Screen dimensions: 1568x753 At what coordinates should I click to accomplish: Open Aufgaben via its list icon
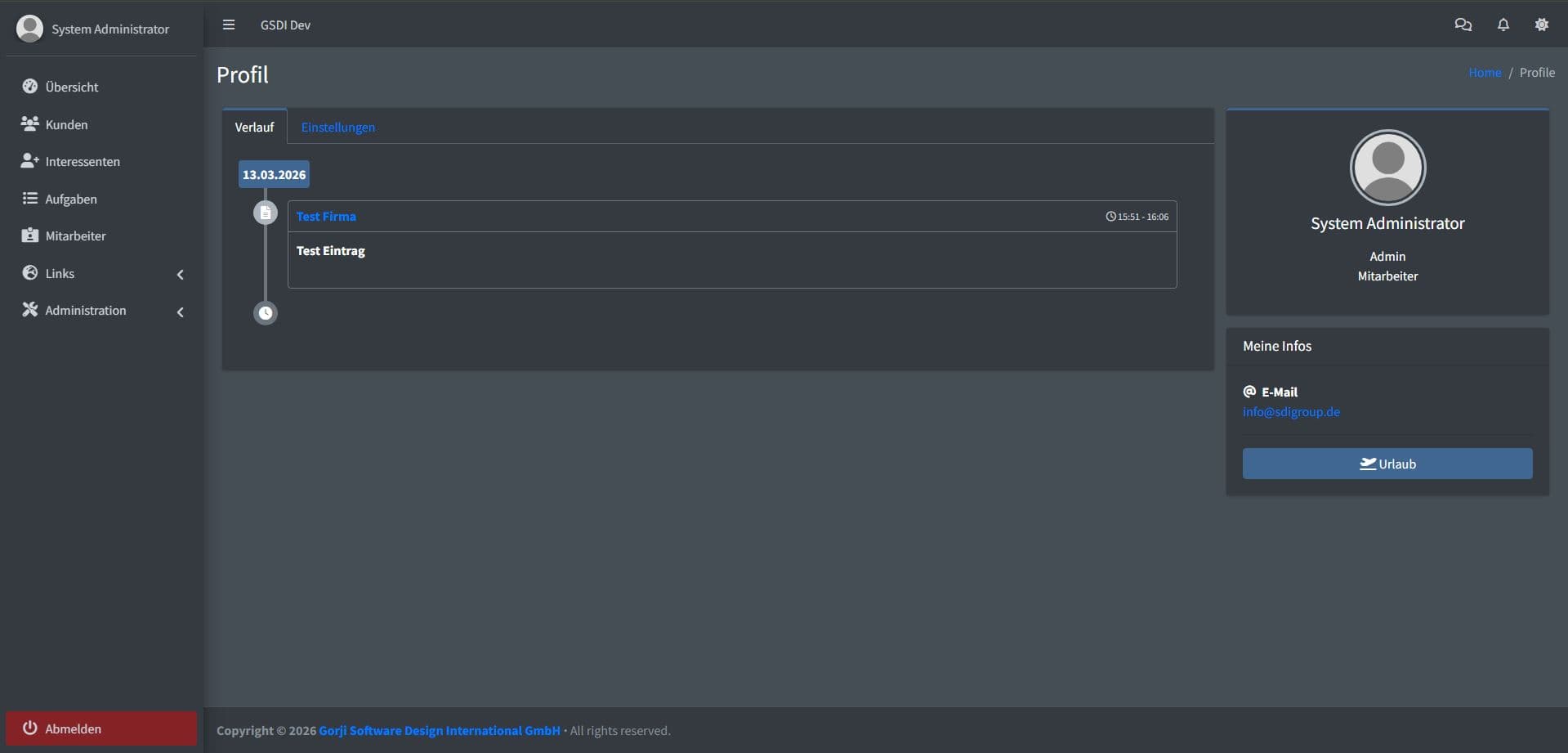click(29, 198)
